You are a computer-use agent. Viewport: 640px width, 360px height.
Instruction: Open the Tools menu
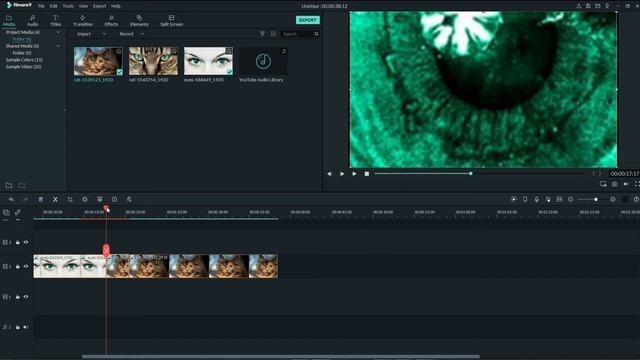[68, 6]
